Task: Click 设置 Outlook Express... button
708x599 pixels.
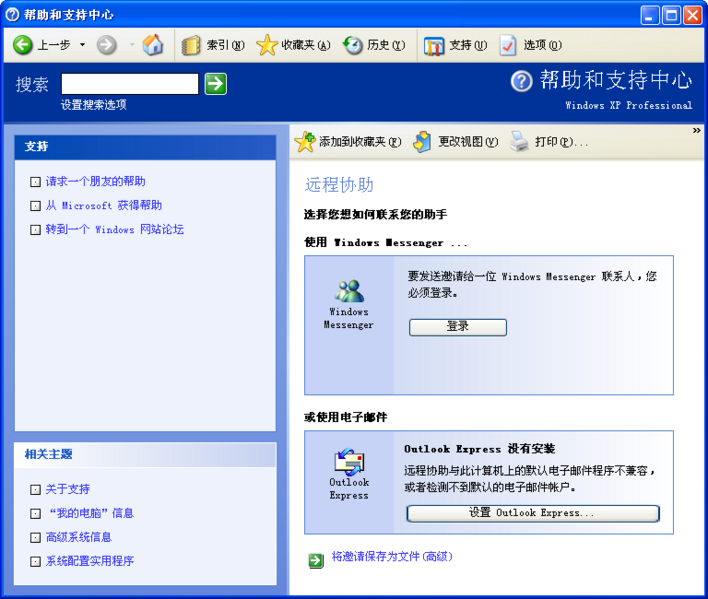Action: [x=533, y=513]
